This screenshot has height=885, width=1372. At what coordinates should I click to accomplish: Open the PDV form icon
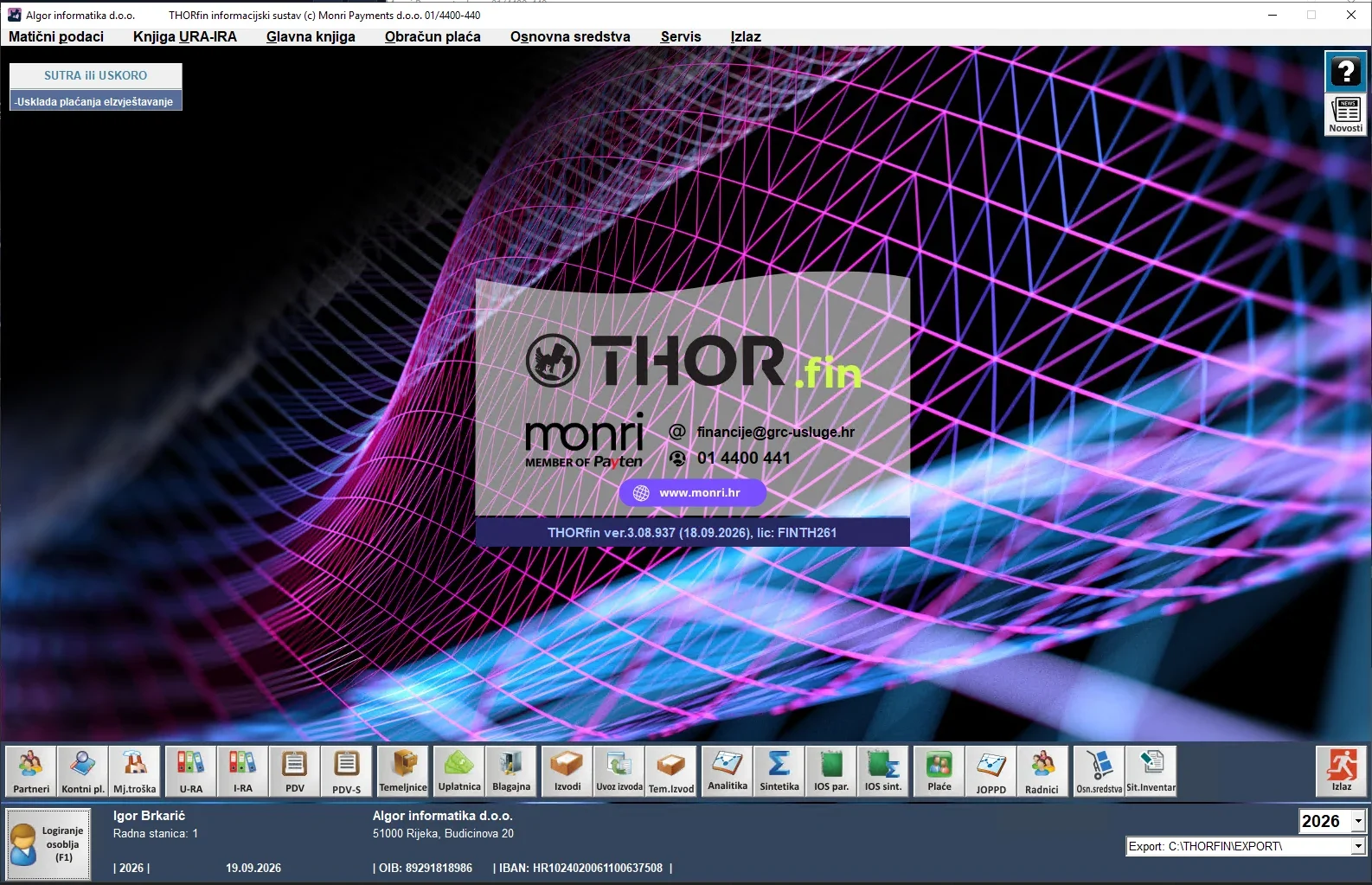295,771
